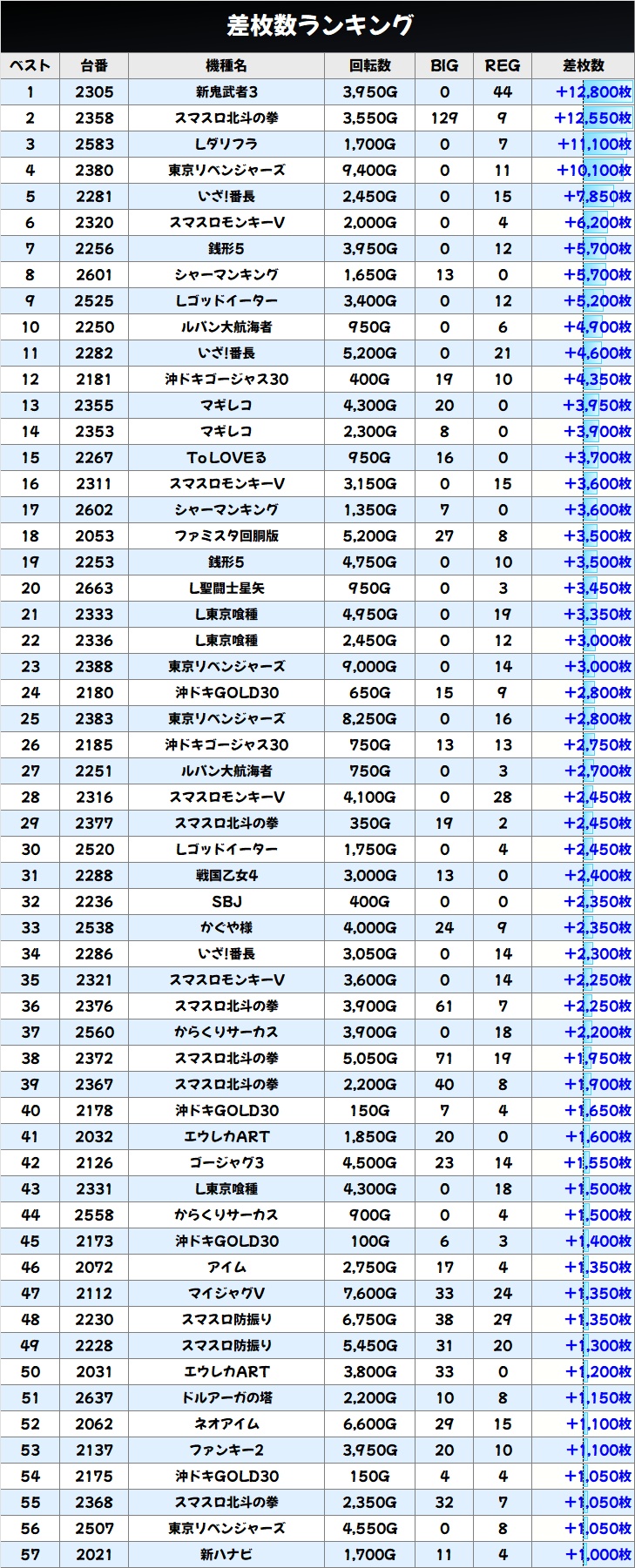
Task: Select machine number 2305
Action: [x=94, y=92]
